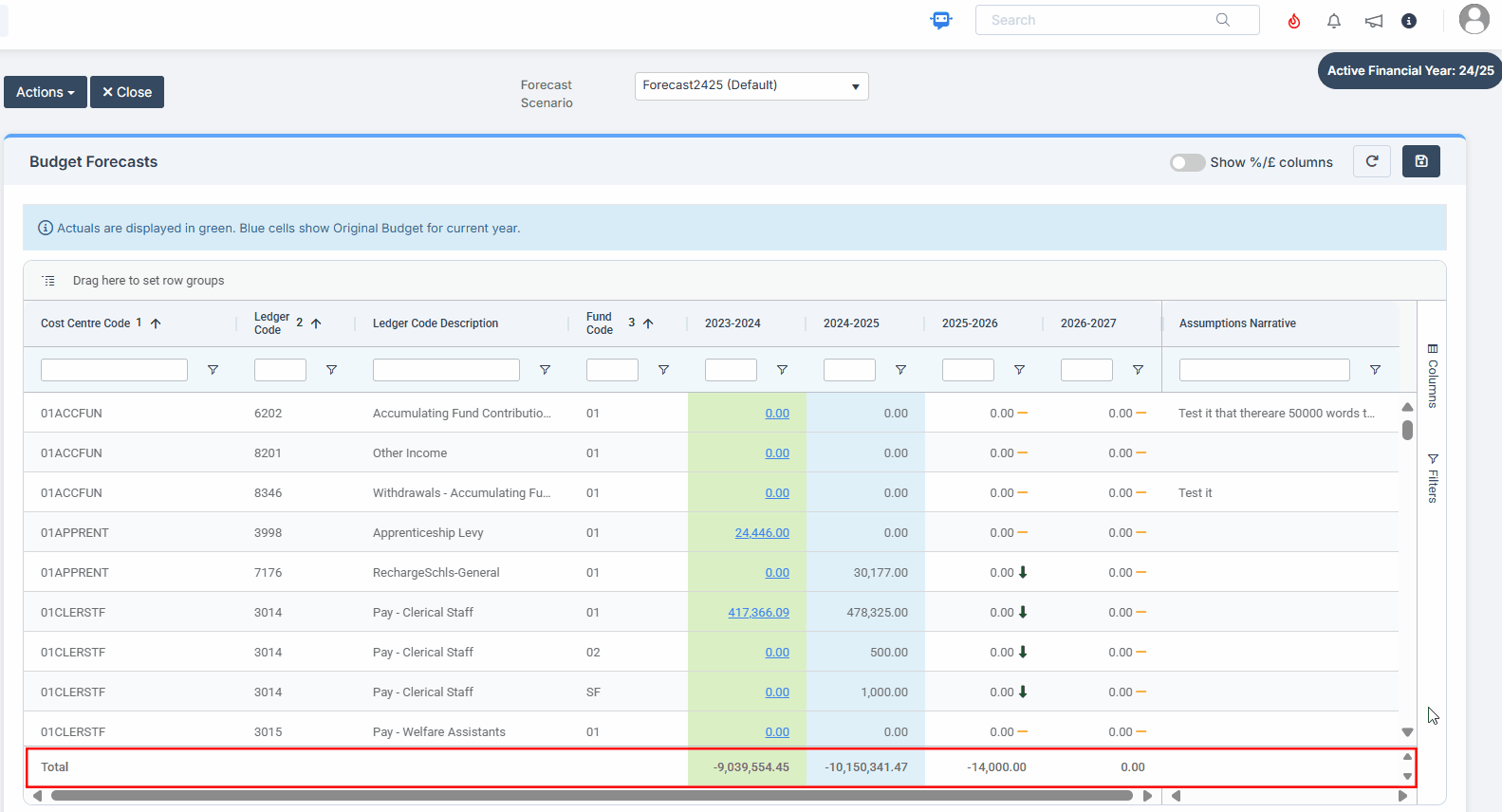Sort by 2026-2027 column header
Screen dimensions: 1502x812
coord(1088,323)
